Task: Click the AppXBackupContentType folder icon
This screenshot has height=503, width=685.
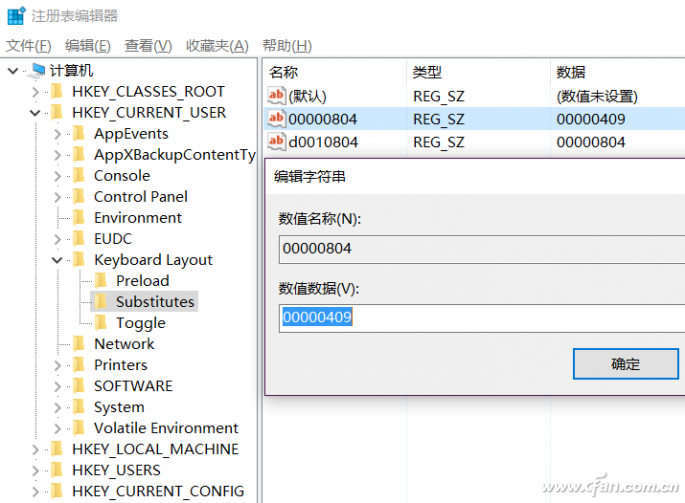Action: 79,155
